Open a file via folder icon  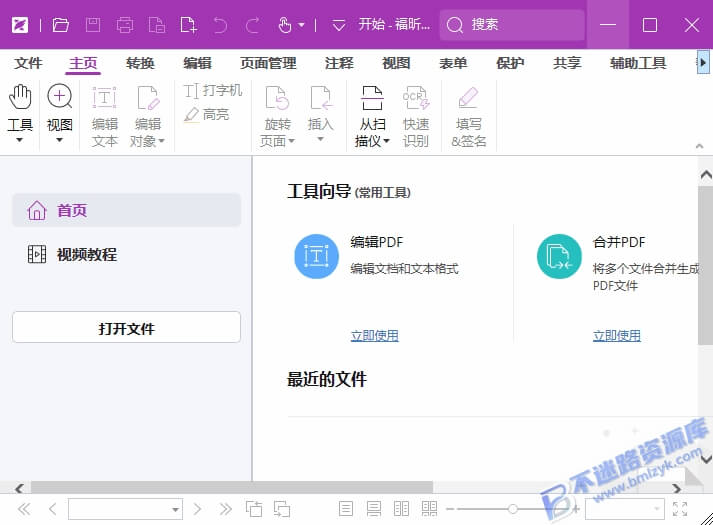[60, 25]
